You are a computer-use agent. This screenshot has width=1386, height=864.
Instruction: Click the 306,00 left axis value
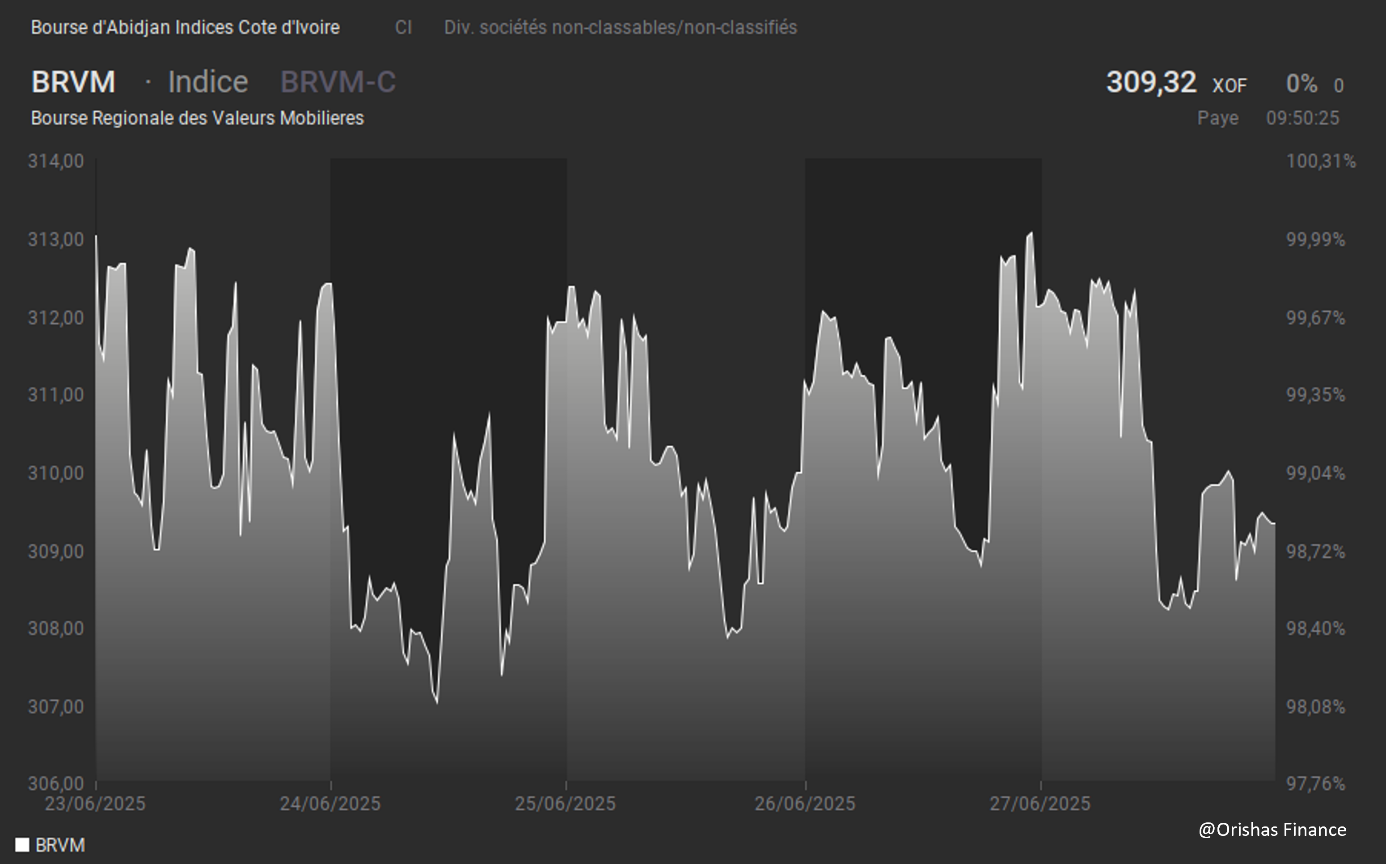click(57, 783)
